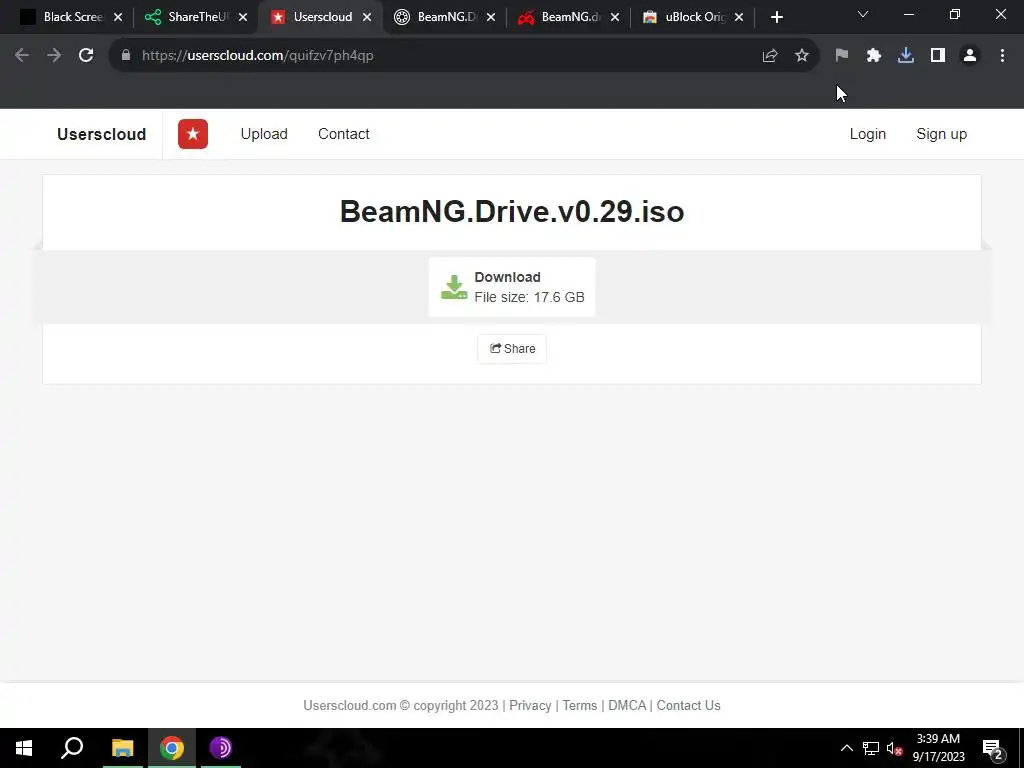
Task: Click the Sign up link
Action: click(941, 134)
